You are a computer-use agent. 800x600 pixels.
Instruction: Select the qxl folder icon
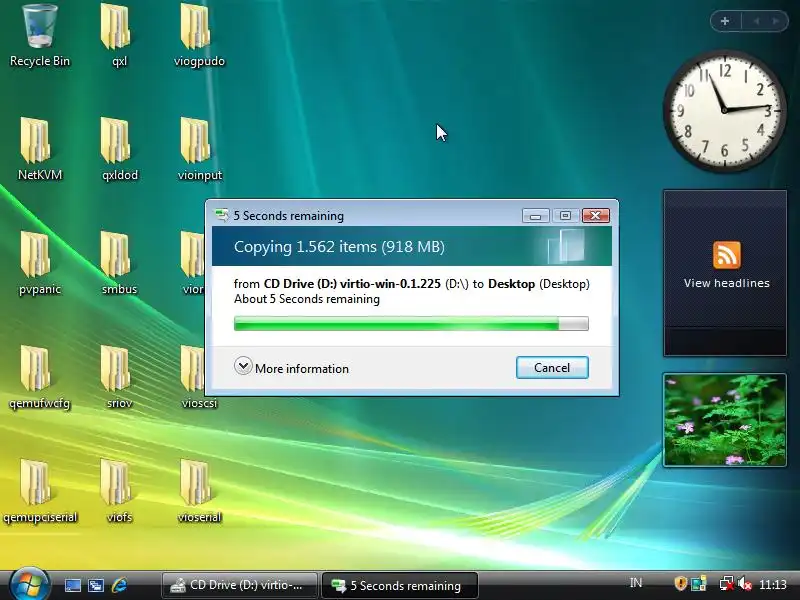pyautogui.click(x=119, y=36)
